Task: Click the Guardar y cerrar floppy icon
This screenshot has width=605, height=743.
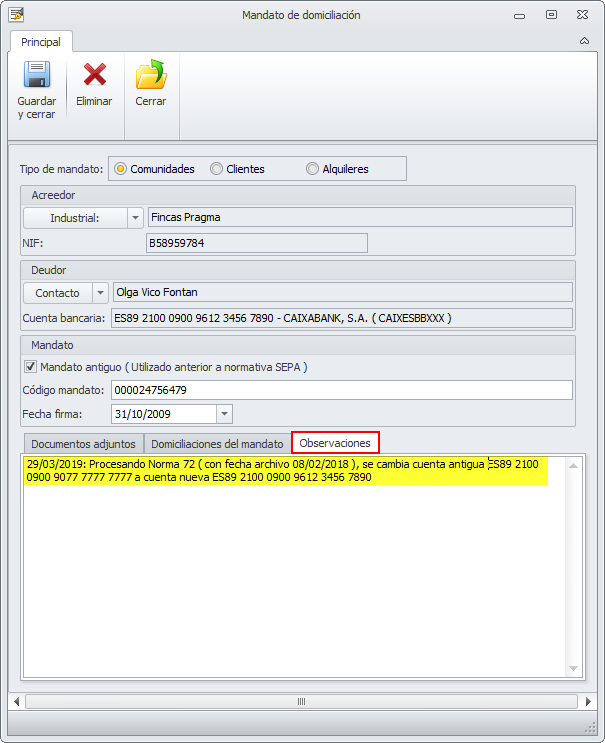Action: click(x=37, y=74)
